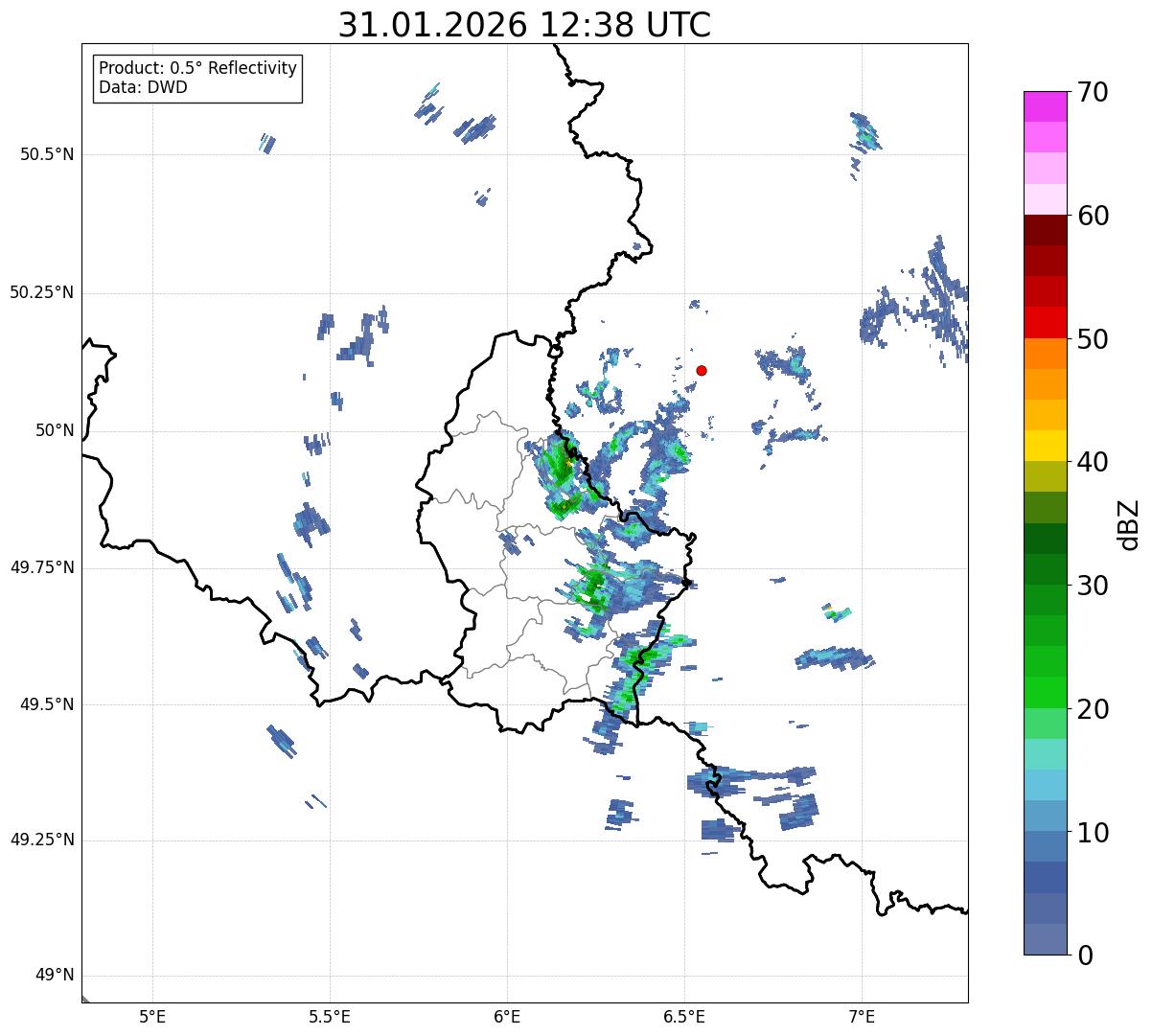Click the 49.75°N latitude label
Screen dimensions: 1152x1036
tap(42, 567)
